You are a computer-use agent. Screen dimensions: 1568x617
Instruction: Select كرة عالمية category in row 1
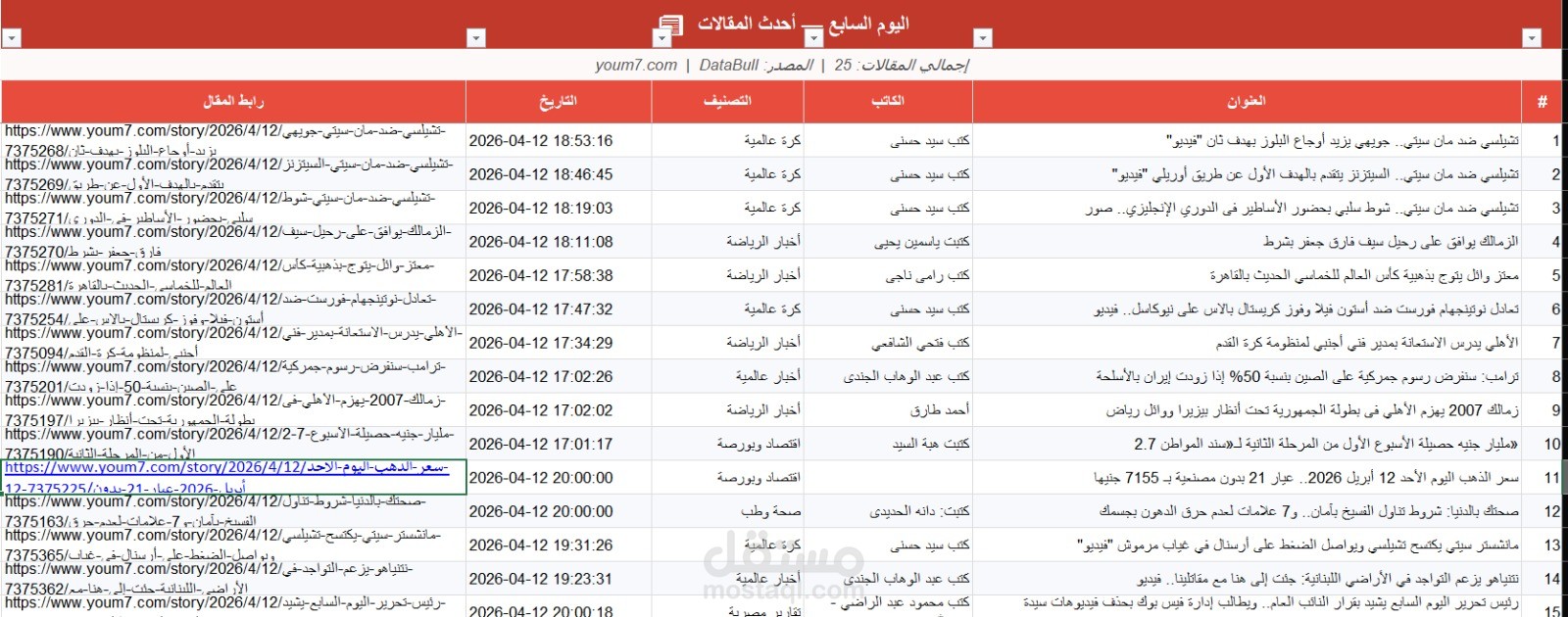tap(727, 140)
